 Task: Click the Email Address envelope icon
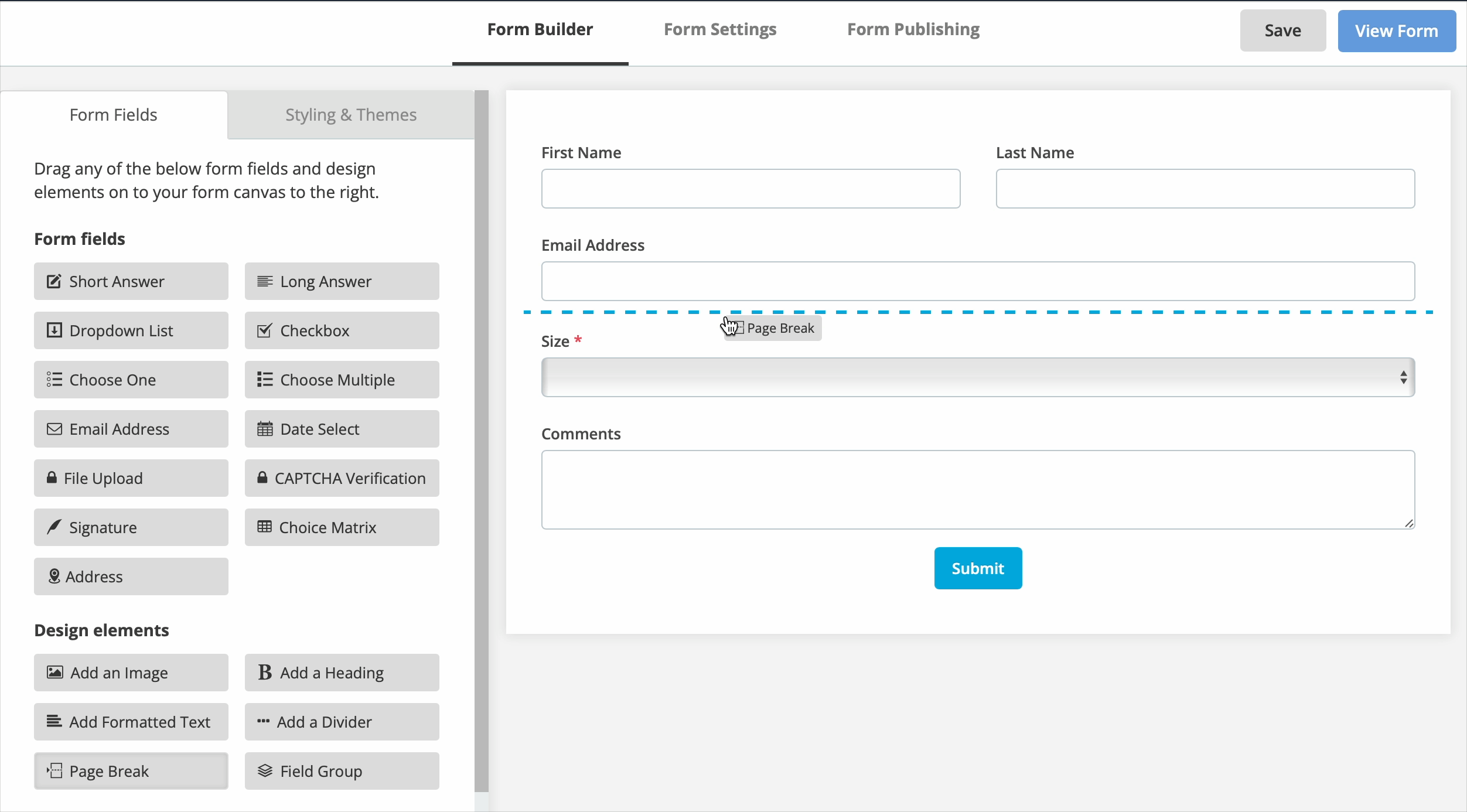[x=54, y=429]
